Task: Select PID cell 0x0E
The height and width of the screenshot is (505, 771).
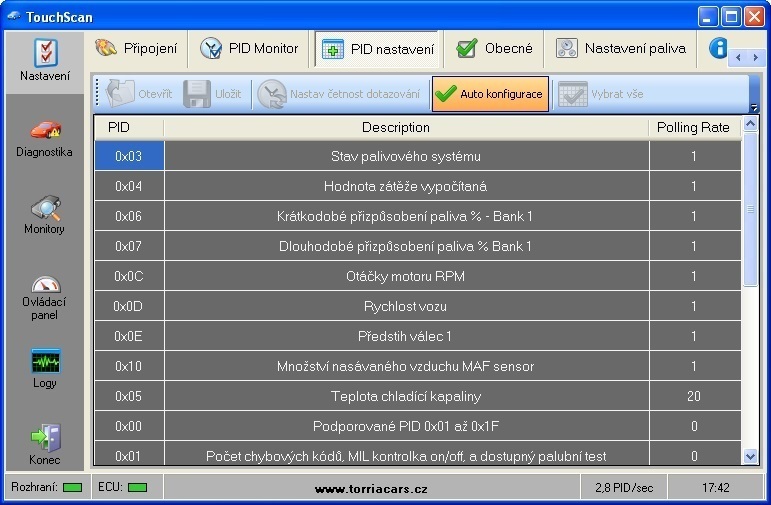Action: [129, 336]
